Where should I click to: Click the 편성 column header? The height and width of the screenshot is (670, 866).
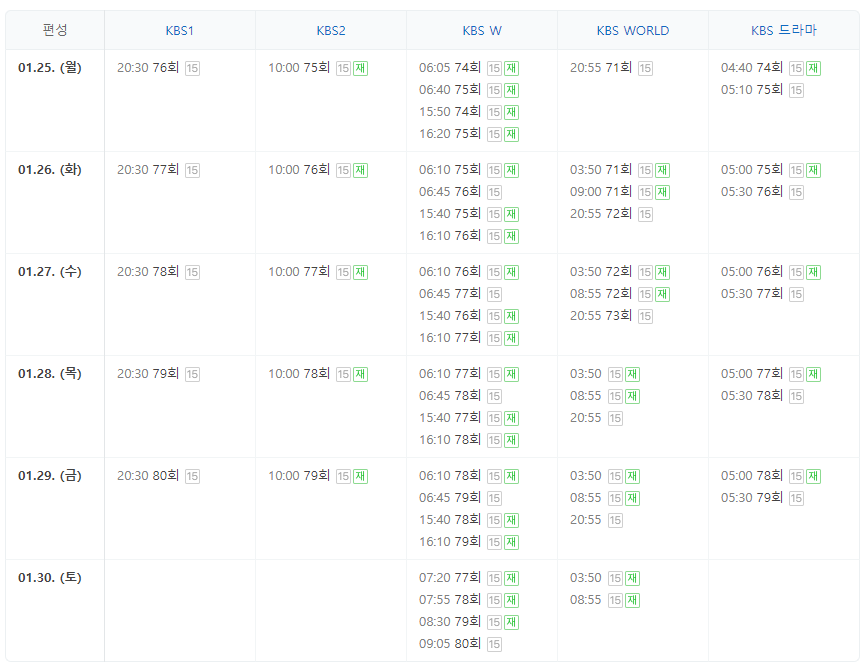55,30
